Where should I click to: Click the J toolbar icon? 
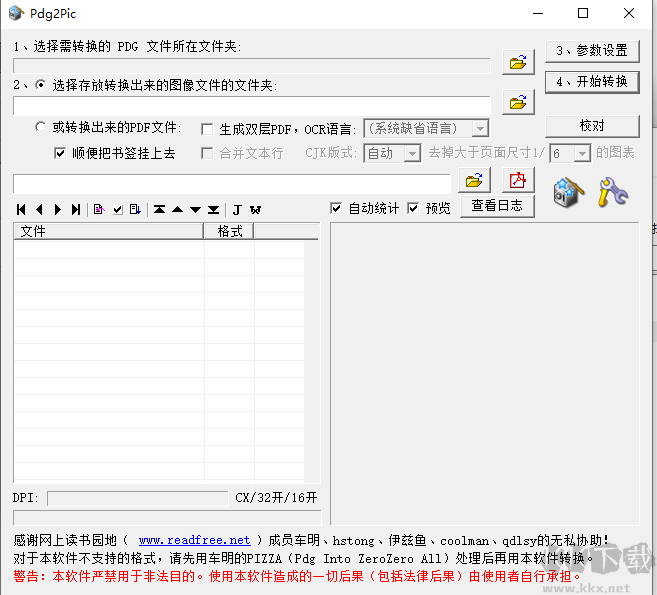click(x=237, y=210)
